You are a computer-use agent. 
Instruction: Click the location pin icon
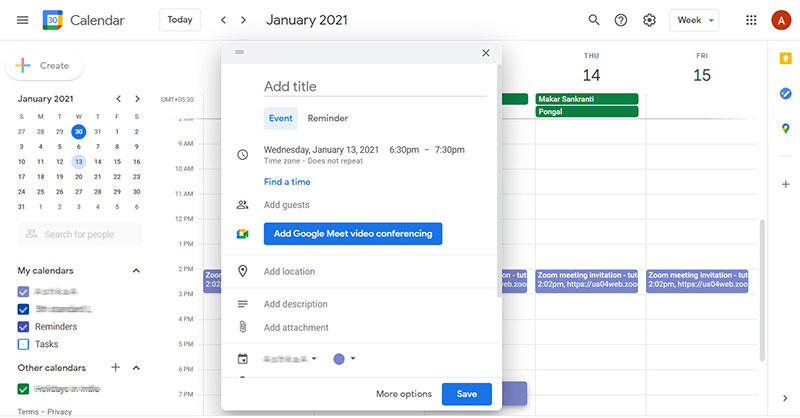click(x=243, y=271)
